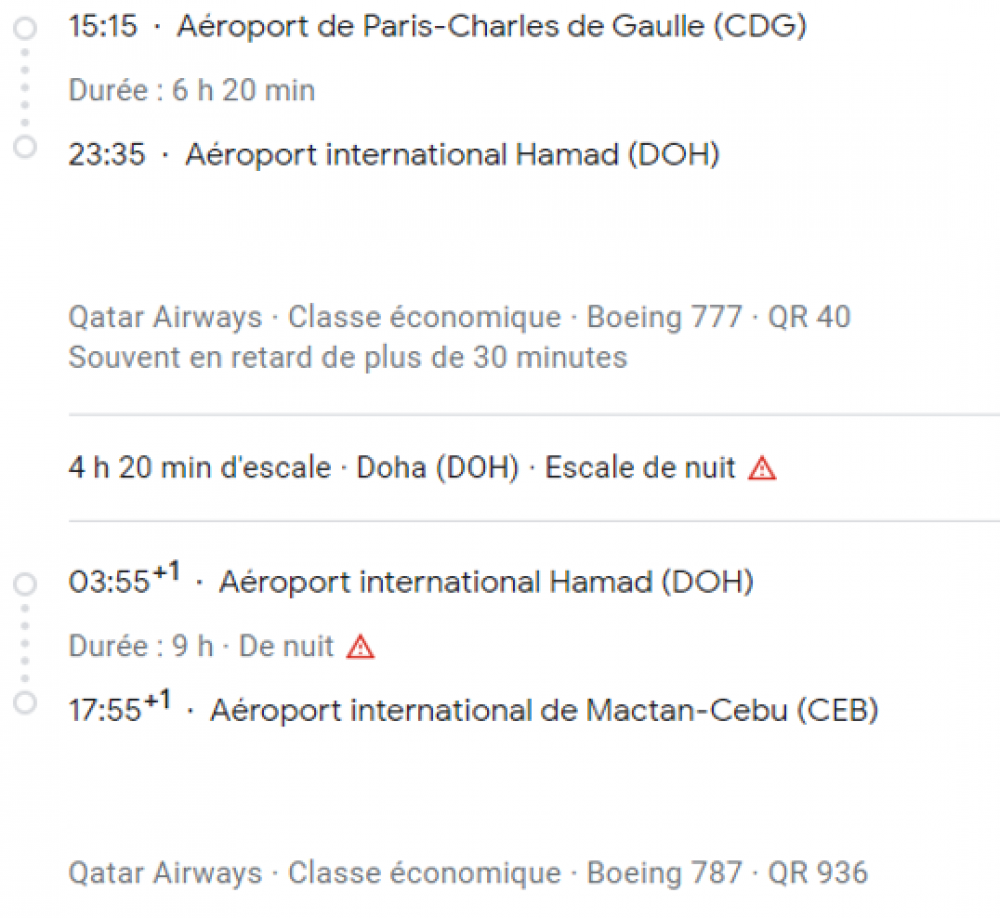
Task: Click the red warning icon beside Escale de nuit
Action: pyautogui.click(x=762, y=468)
